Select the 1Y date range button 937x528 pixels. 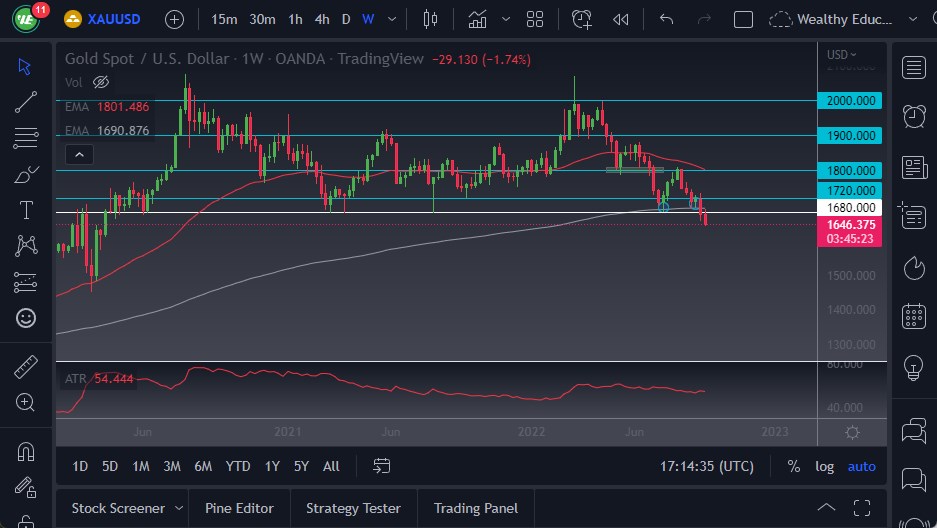[272, 466]
